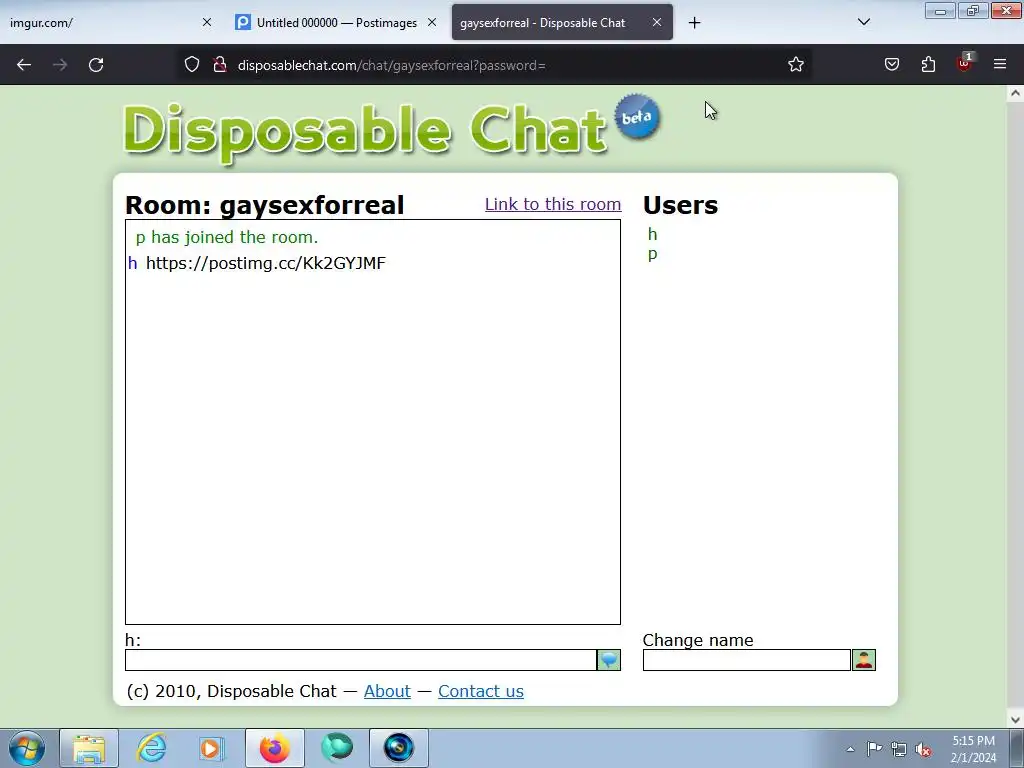This screenshot has width=1024, height=768.
Task: Focus the chat message input field
Action: tap(360, 660)
